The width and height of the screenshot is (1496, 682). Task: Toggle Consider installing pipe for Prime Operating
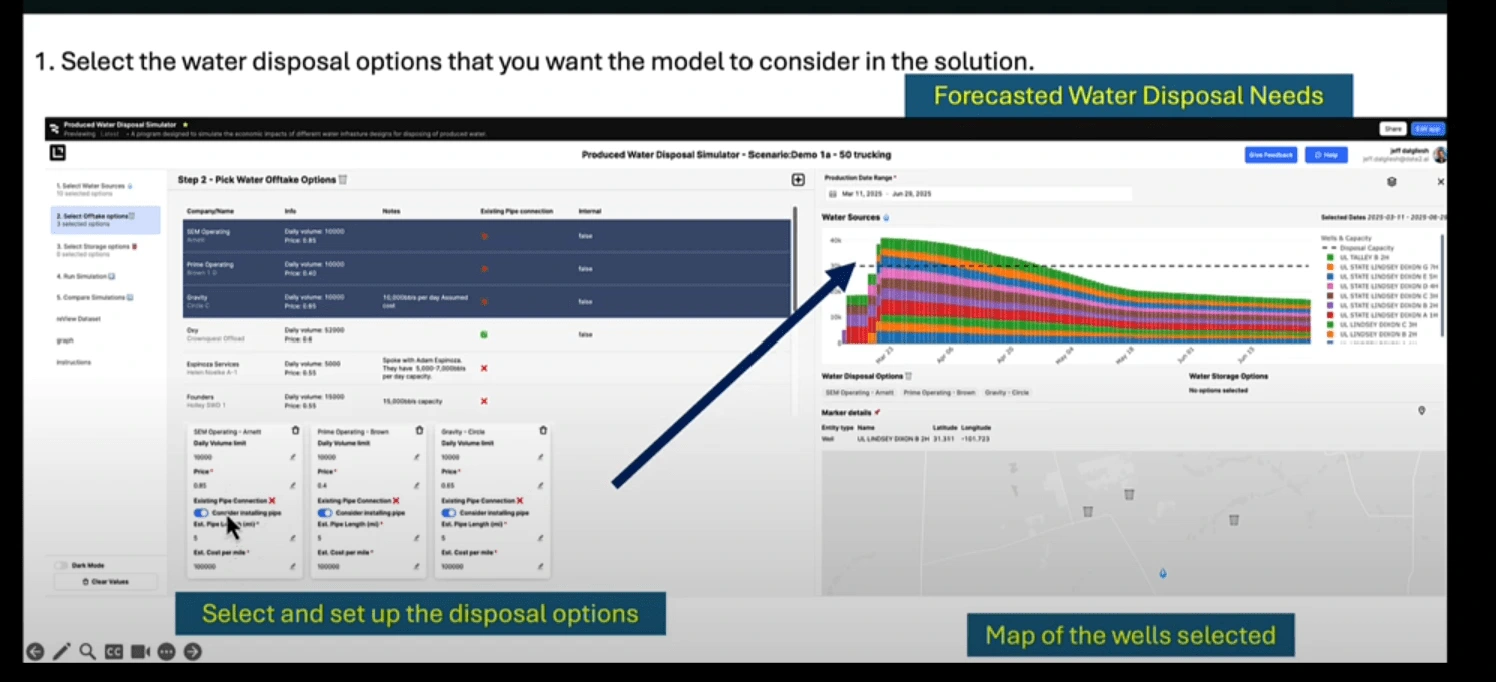[x=325, y=513]
